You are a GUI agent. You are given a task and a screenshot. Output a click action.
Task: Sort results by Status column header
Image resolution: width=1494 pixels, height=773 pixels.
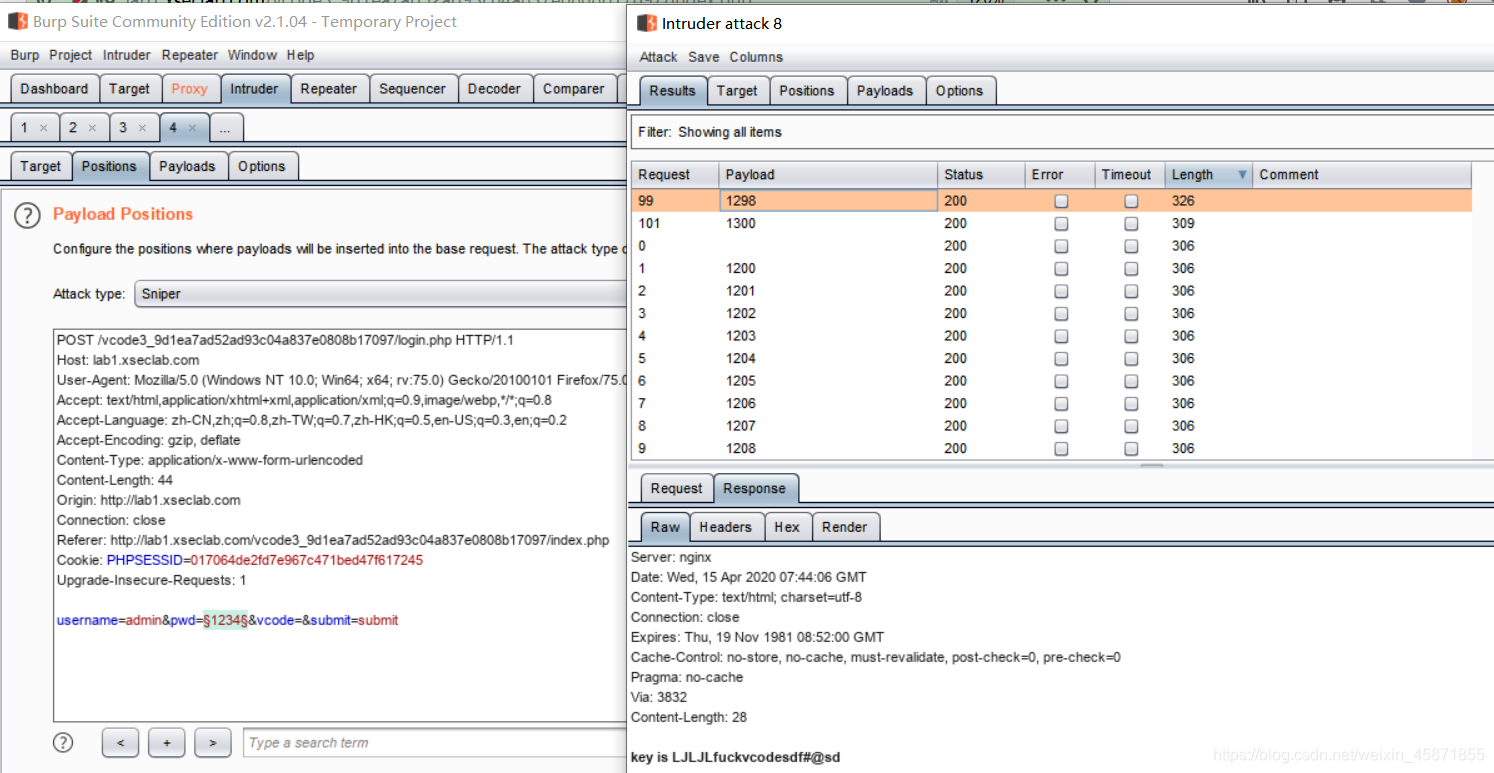981,175
